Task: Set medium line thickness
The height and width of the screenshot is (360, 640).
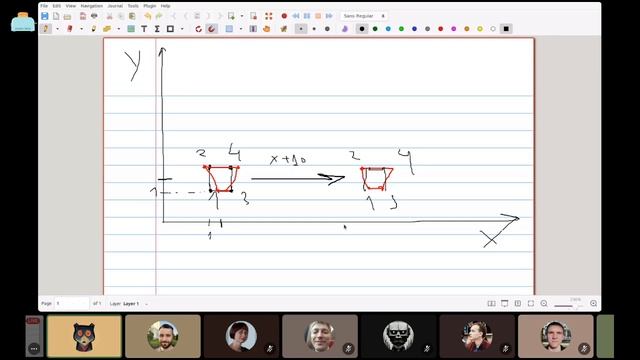Action: point(314,29)
